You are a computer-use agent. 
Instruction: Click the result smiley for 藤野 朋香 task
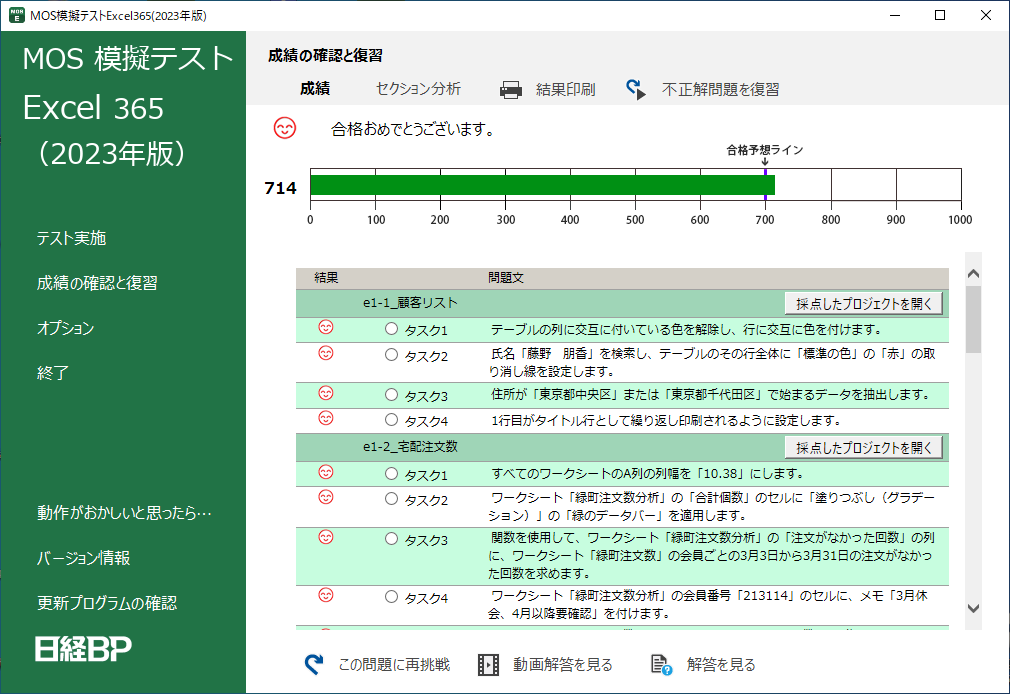pyautogui.click(x=326, y=353)
